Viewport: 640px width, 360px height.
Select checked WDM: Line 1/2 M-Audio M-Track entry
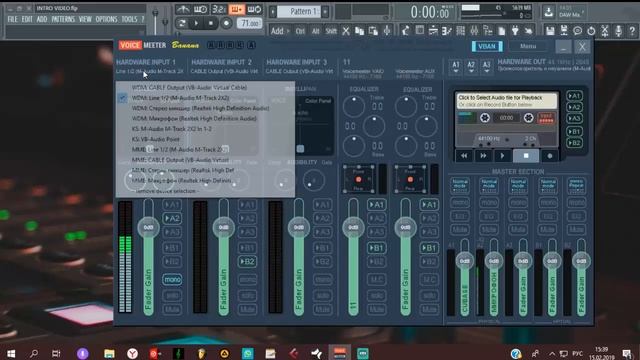coord(180,98)
